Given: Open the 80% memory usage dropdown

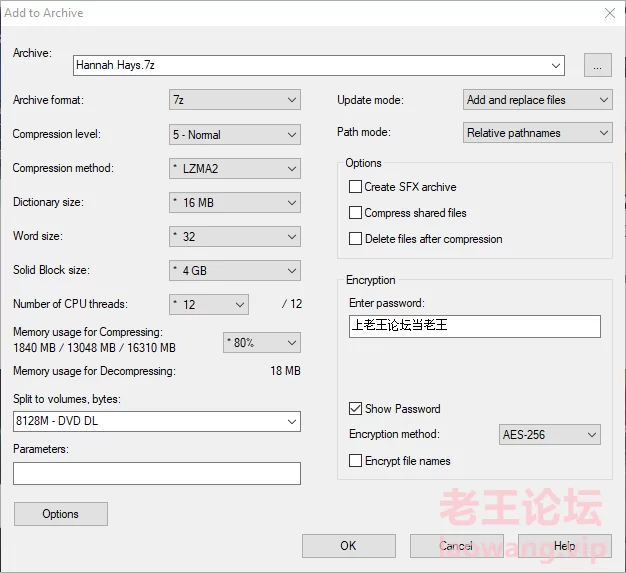Looking at the screenshot, I should [x=262, y=343].
